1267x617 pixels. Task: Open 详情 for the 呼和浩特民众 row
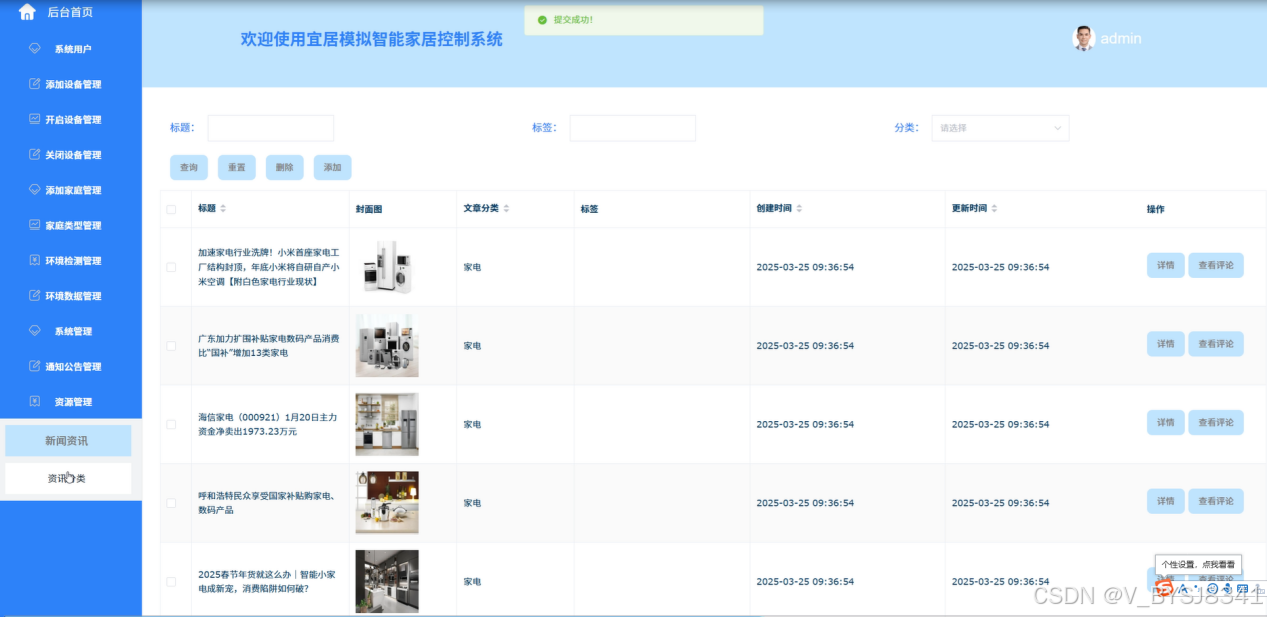click(1166, 501)
